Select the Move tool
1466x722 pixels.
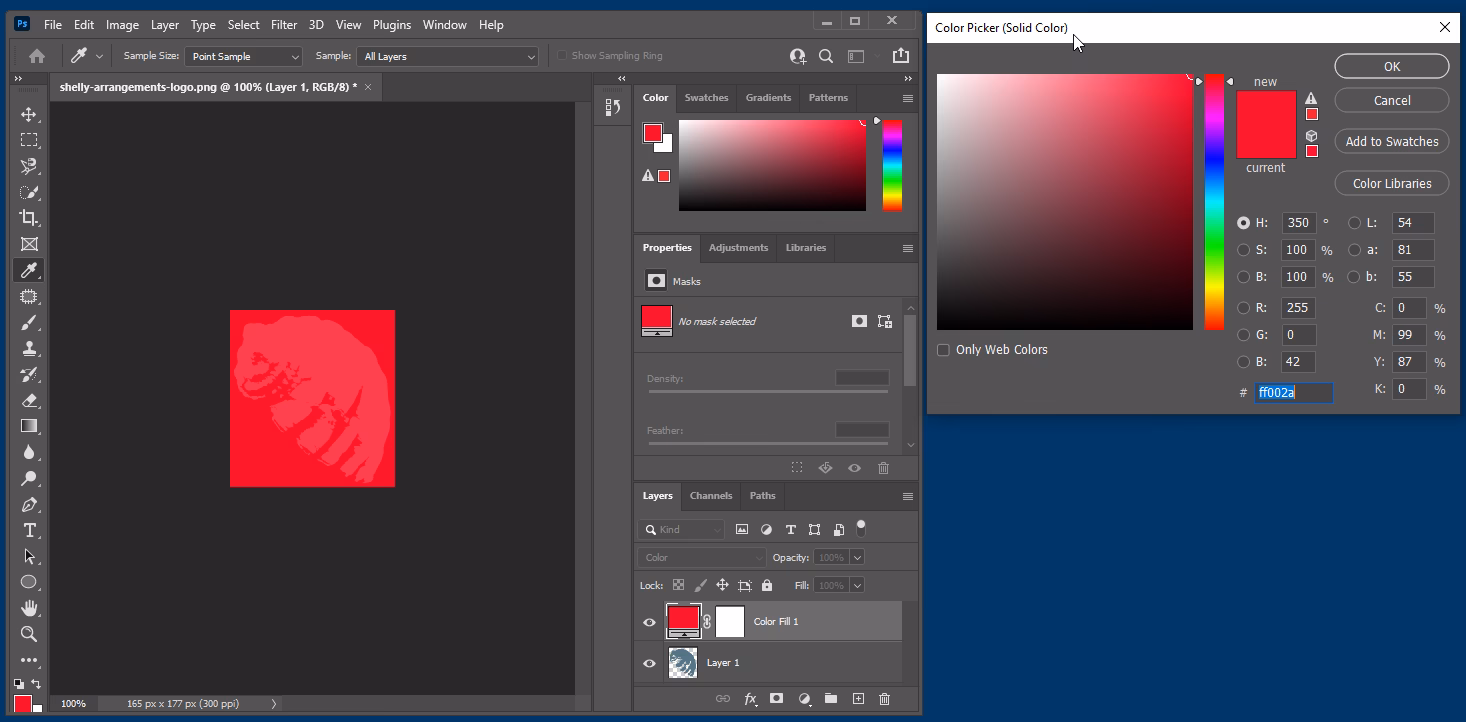[29, 114]
